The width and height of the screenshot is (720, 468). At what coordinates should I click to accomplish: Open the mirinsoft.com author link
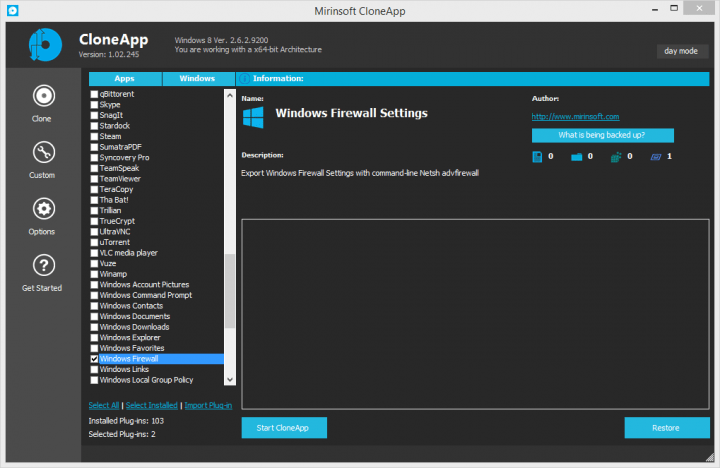[x=575, y=117]
